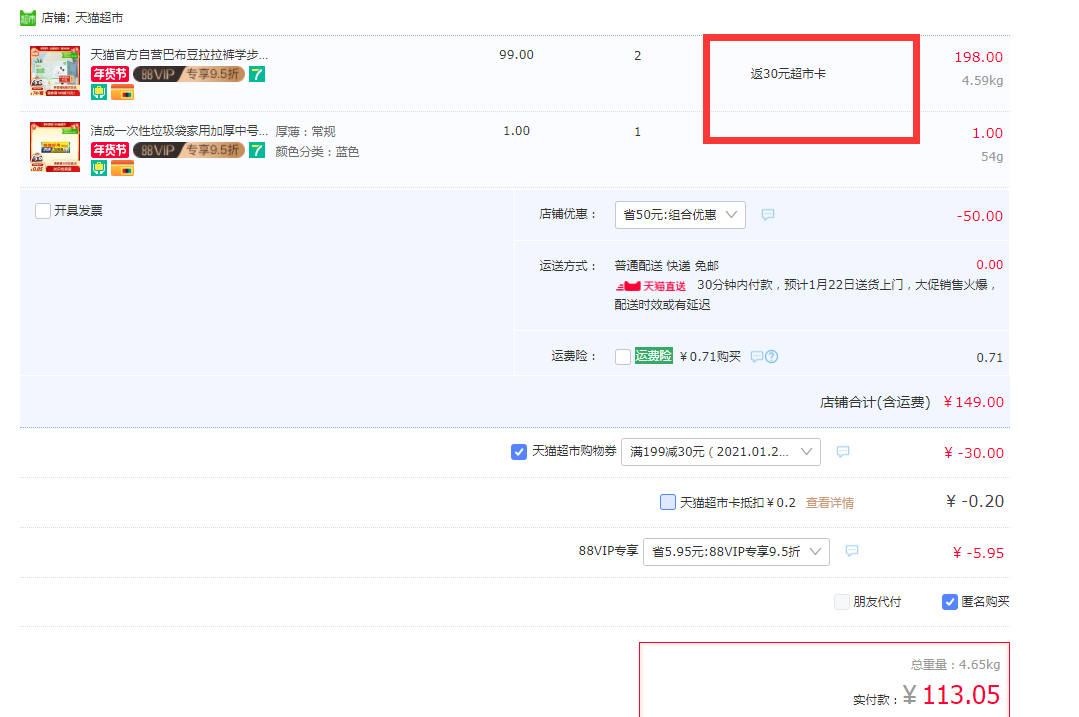This screenshot has height=717, width=1079.
Task: Click 88VIP 9.5折 badge on garbage bag item
Action: click(189, 150)
